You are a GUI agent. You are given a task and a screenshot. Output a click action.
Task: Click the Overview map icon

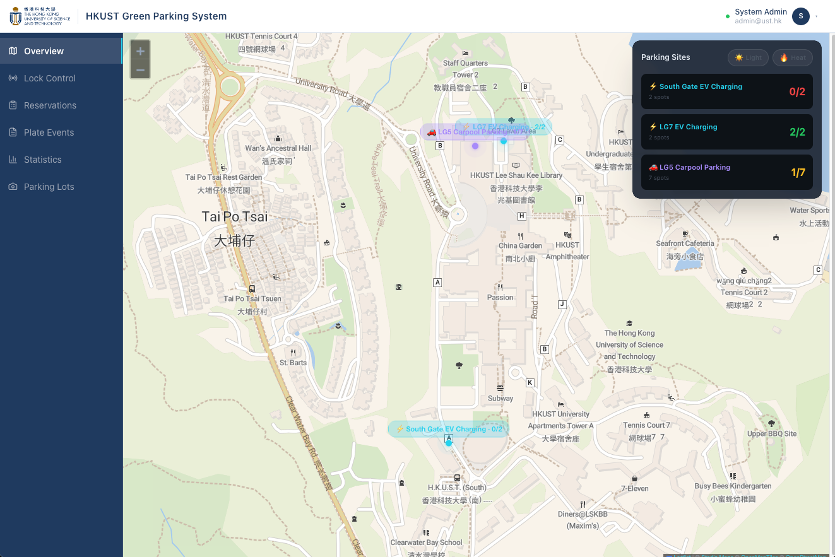(x=13, y=51)
